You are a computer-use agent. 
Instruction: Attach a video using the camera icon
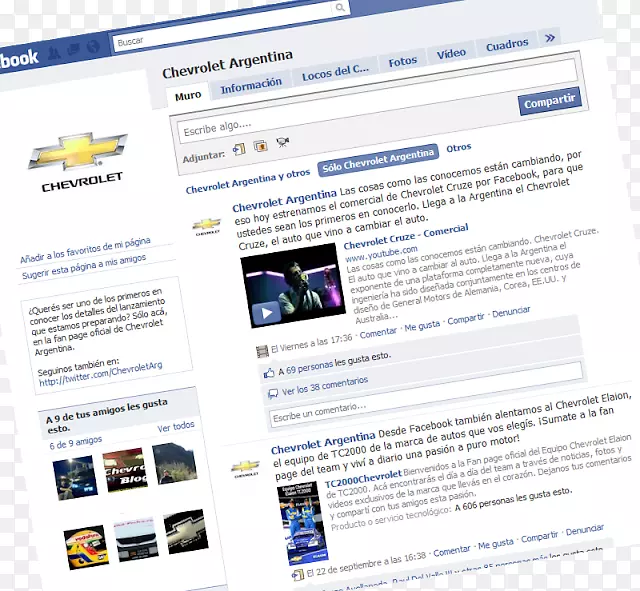click(282, 142)
